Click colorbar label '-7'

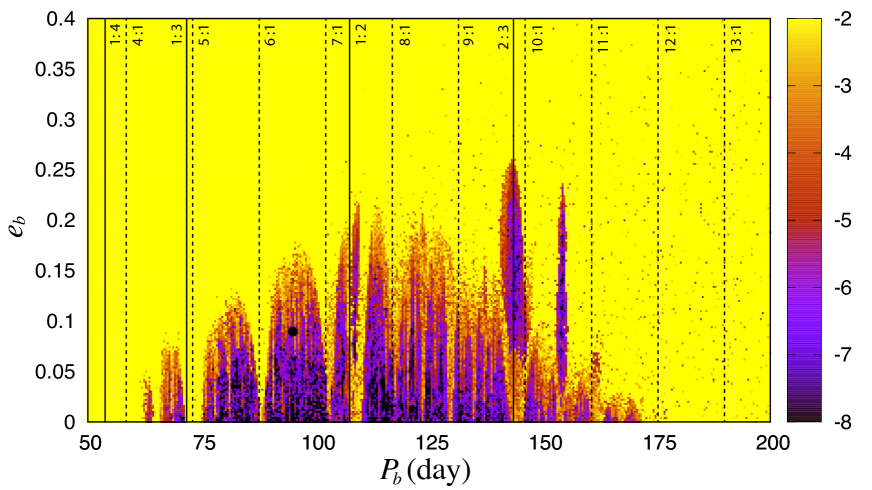click(843, 355)
